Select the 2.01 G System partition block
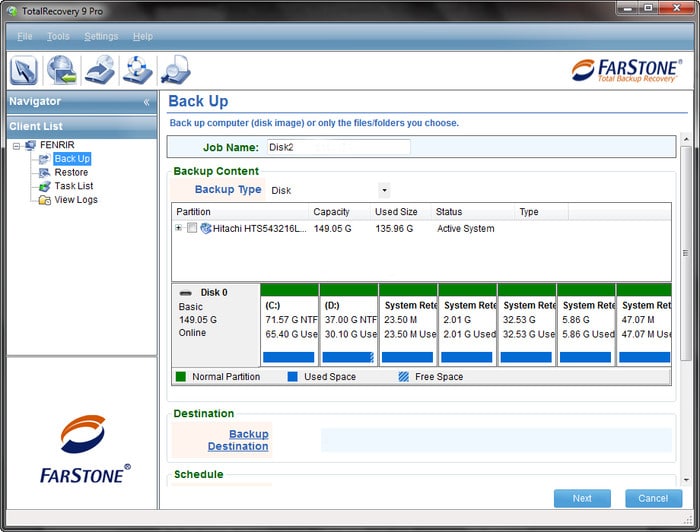This screenshot has height=532, width=700. coord(467,325)
